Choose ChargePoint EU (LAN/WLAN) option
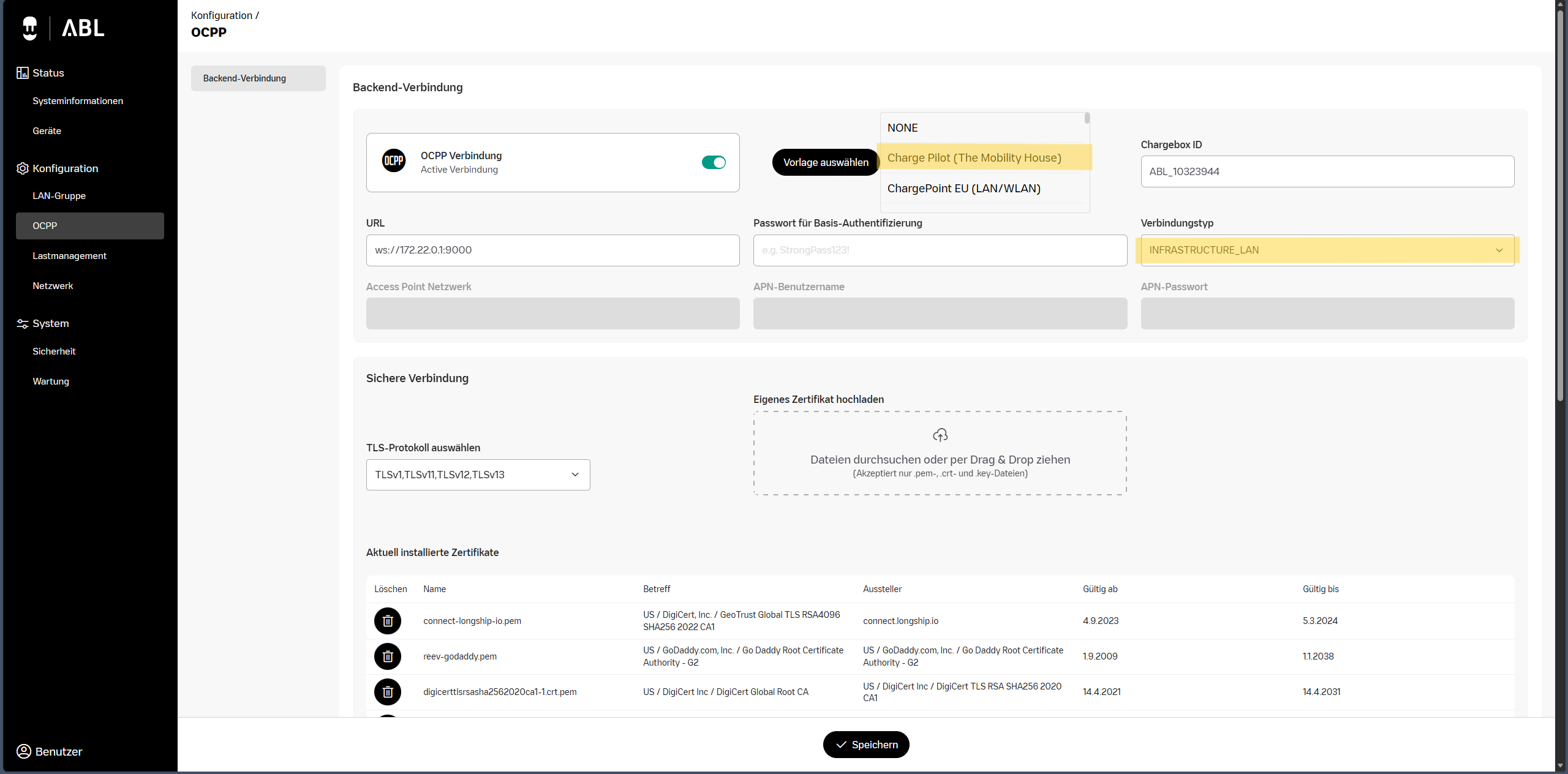1568x774 pixels. (x=963, y=189)
